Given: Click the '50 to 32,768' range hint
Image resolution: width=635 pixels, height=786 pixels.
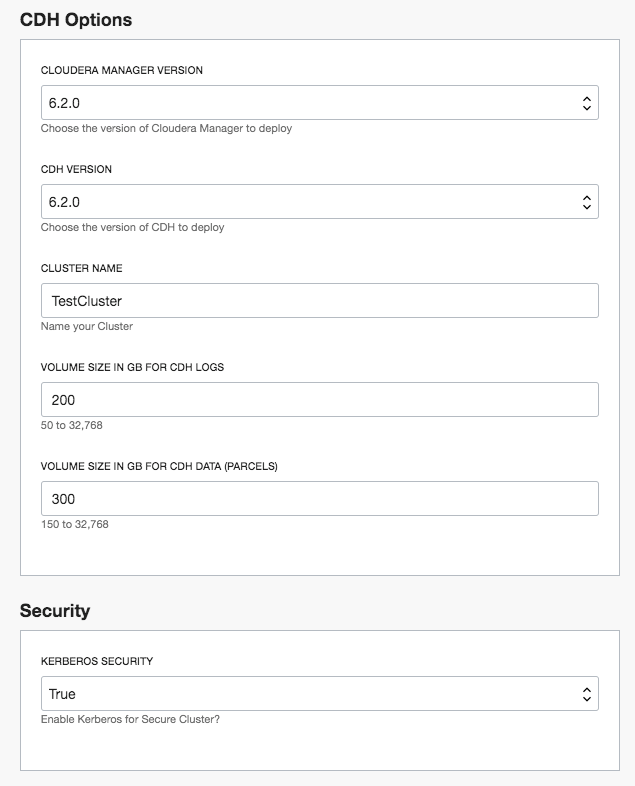Looking at the screenshot, I should (x=72, y=426).
